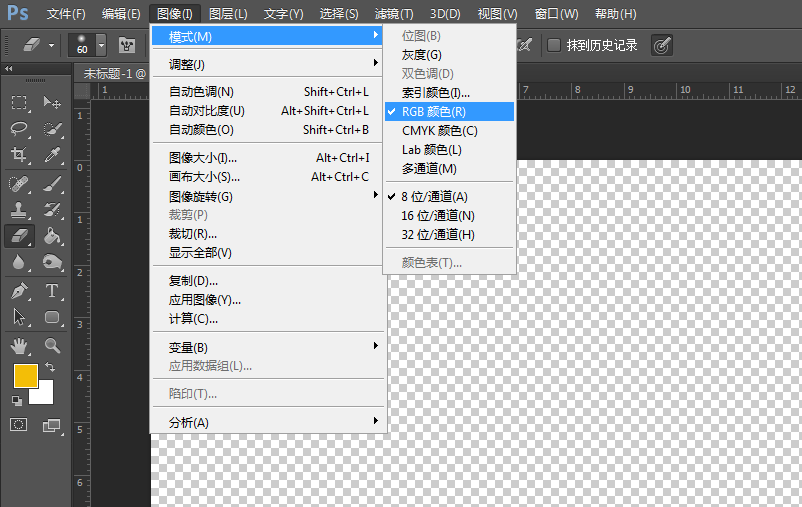Click the Photoshop Ps logo

pos(18,13)
